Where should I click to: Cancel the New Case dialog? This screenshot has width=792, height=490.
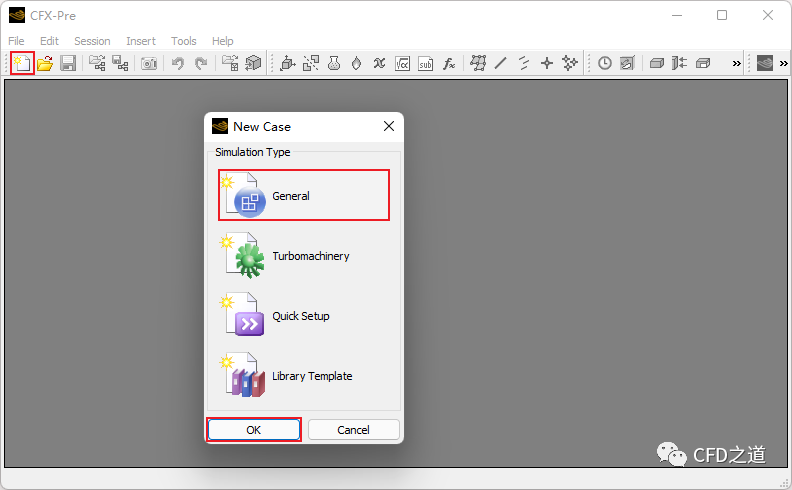point(354,430)
